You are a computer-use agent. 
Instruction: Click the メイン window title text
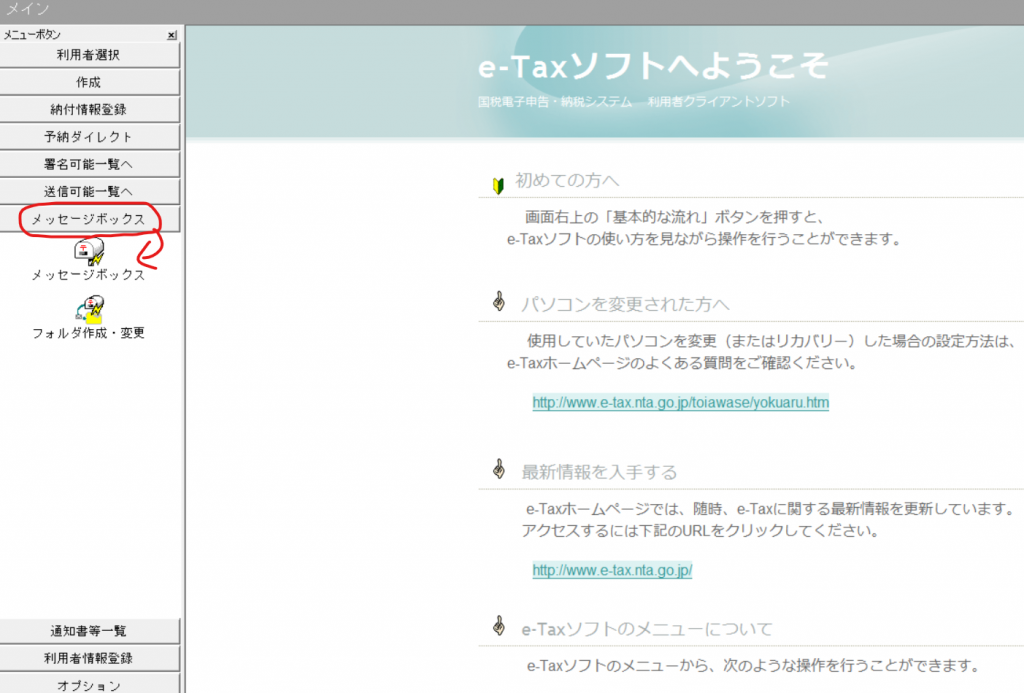27,9
